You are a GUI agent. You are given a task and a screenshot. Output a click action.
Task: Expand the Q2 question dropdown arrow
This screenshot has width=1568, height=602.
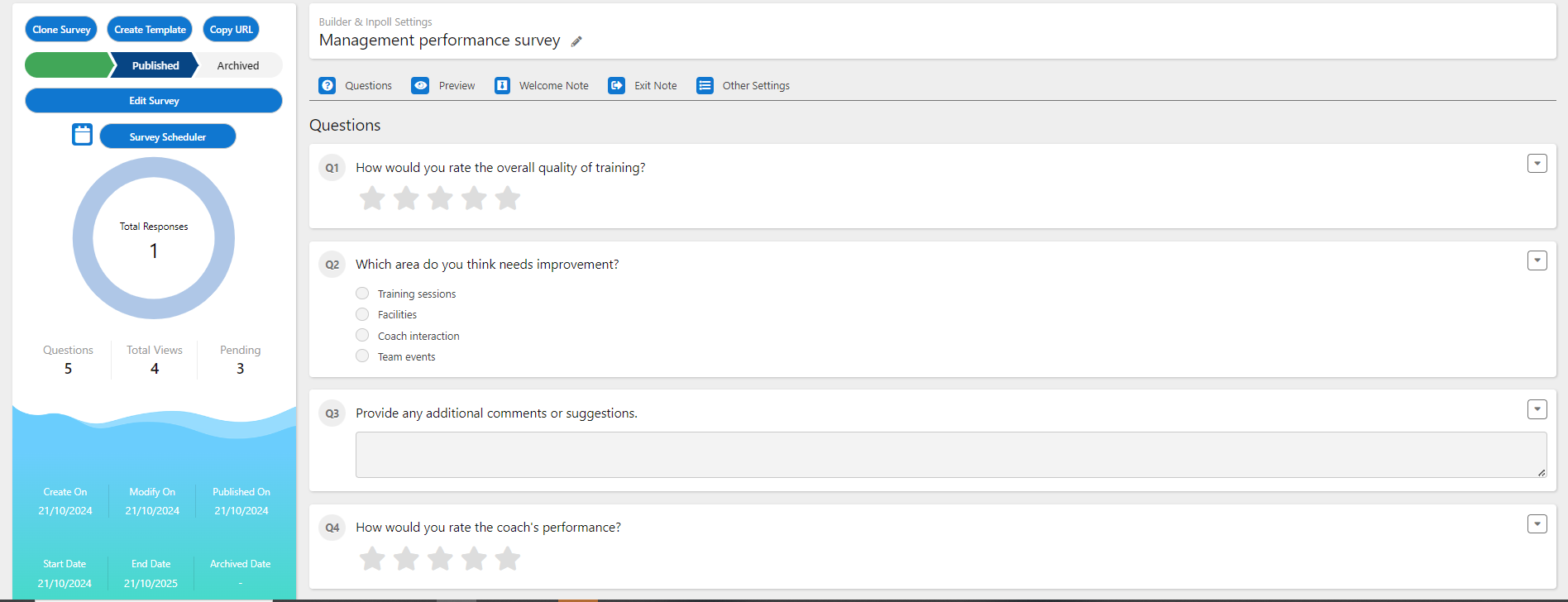[1537, 261]
